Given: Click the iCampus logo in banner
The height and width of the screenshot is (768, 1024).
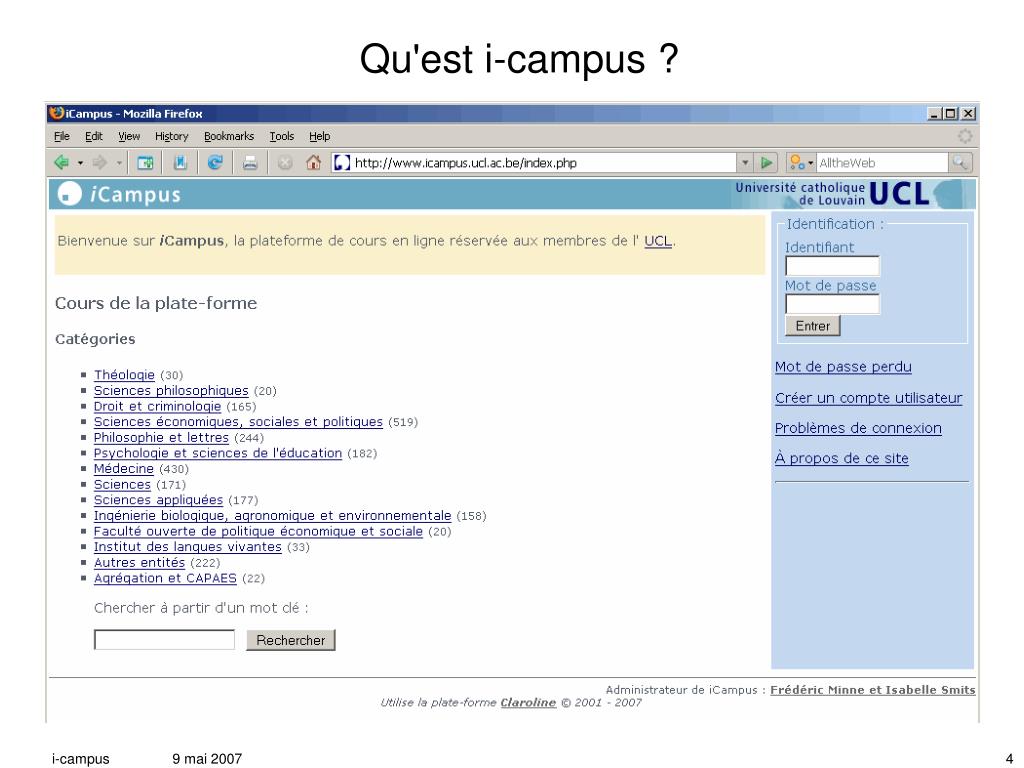Looking at the screenshot, I should coord(119,194).
